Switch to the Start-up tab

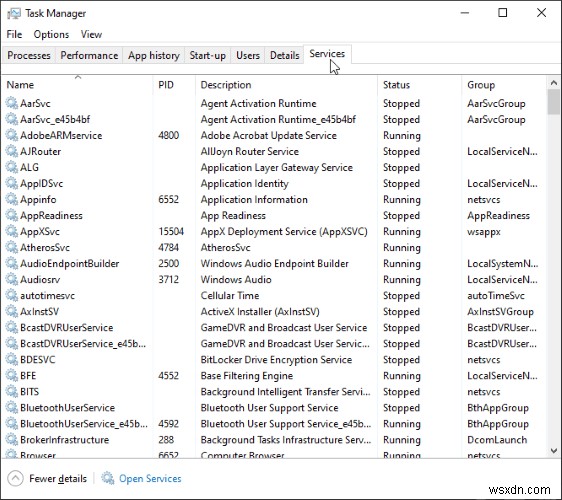[208, 56]
